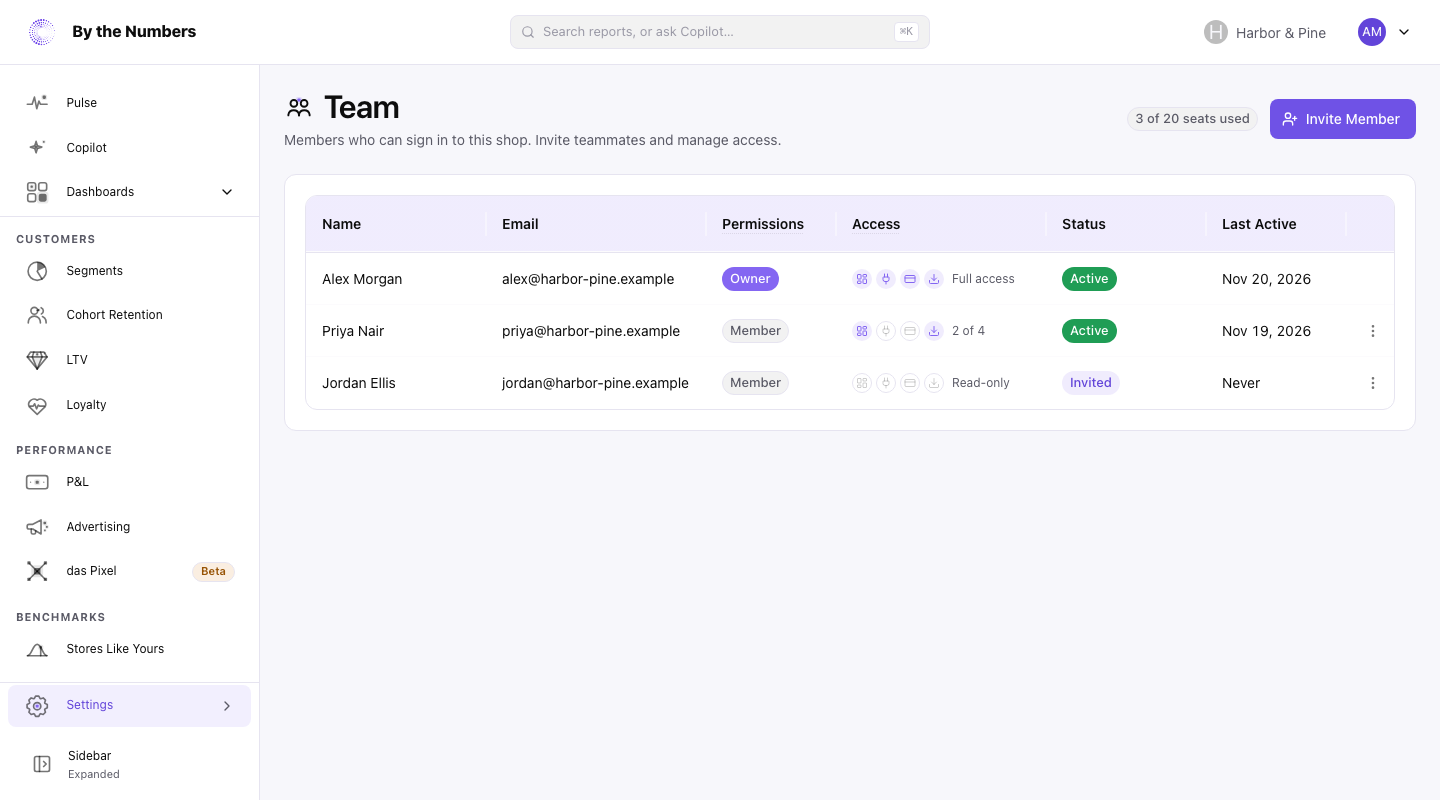Click Alex Morgan's plug integrations access icon
Viewport: 1440px width, 800px height.
(886, 279)
